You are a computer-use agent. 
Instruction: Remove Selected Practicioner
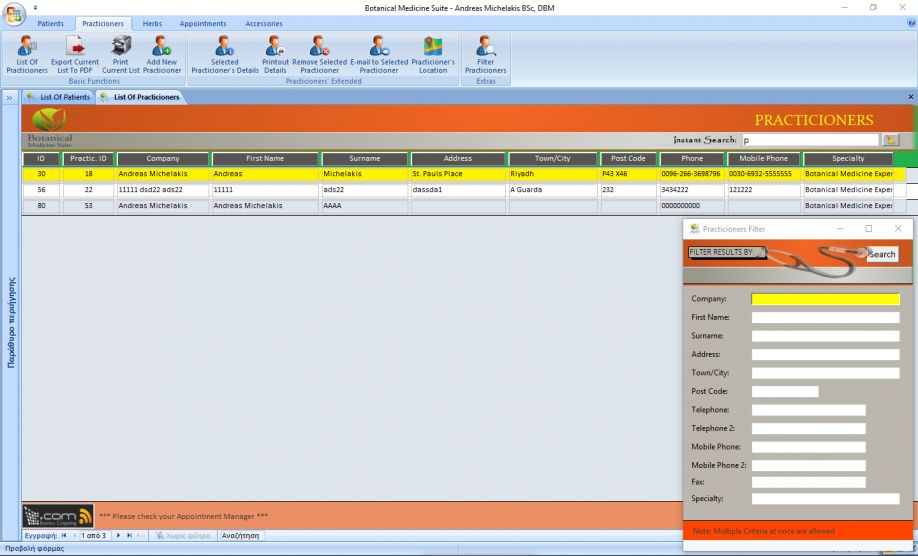point(320,54)
